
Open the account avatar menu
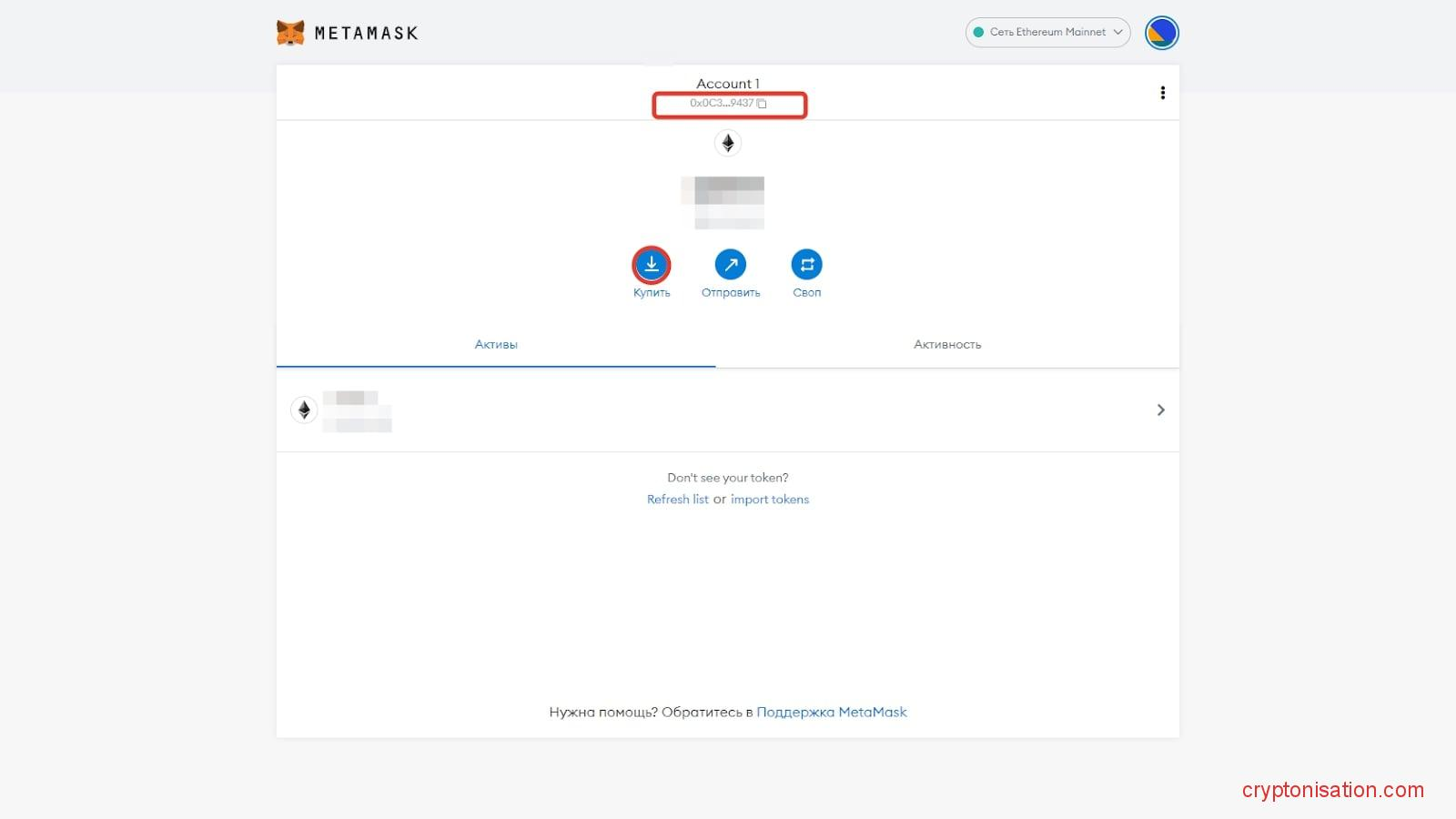pyautogui.click(x=1161, y=33)
